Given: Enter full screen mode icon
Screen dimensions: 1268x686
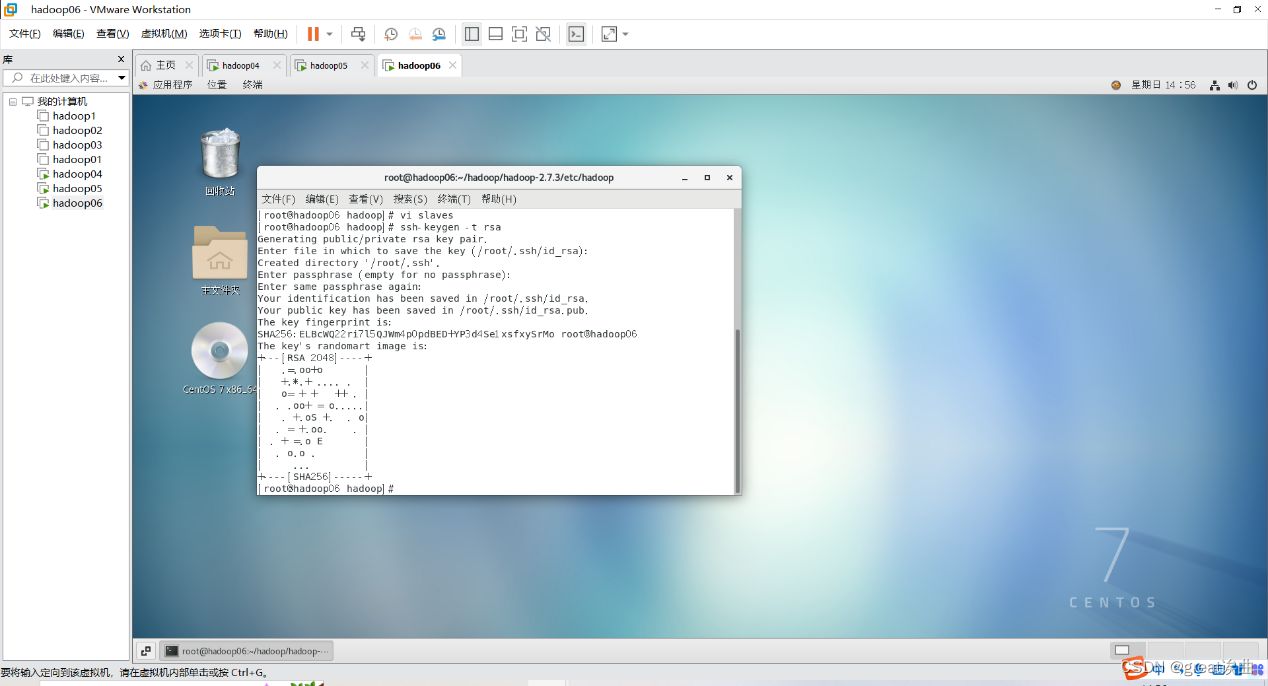Looking at the screenshot, I should (520, 34).
